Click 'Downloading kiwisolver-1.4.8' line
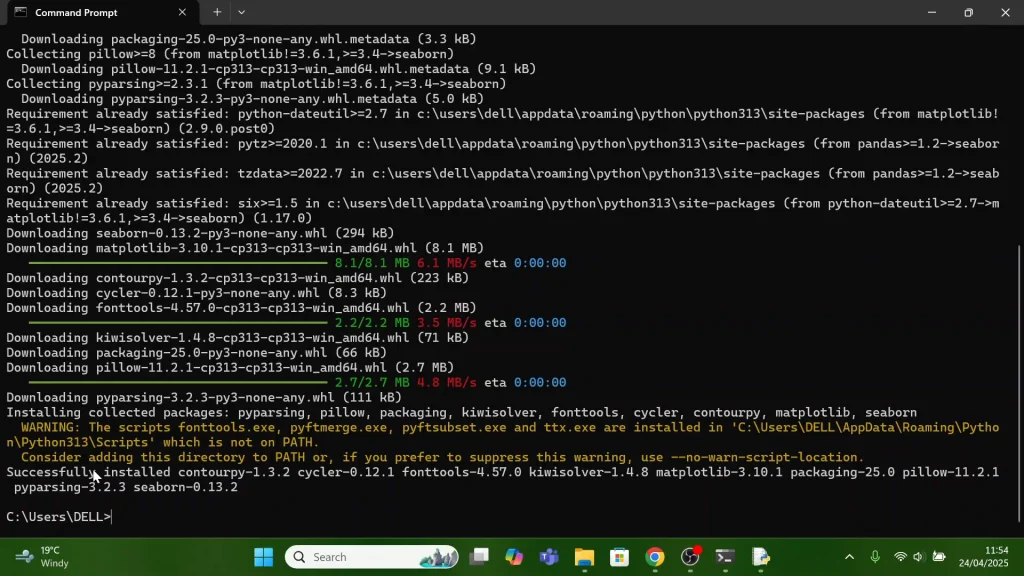The height and width of the screenshot is (576, 1024). [x=238, y=338]
